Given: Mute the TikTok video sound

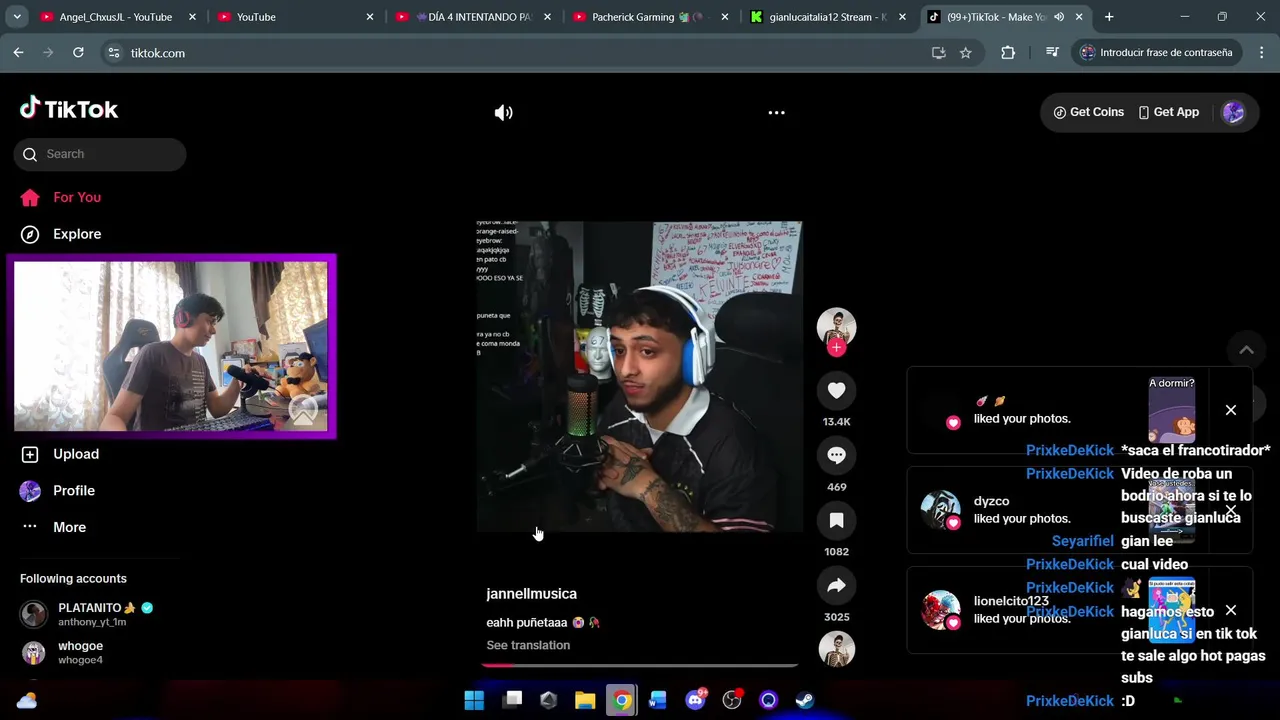Looking at the screenshot, I should point(503,113).
